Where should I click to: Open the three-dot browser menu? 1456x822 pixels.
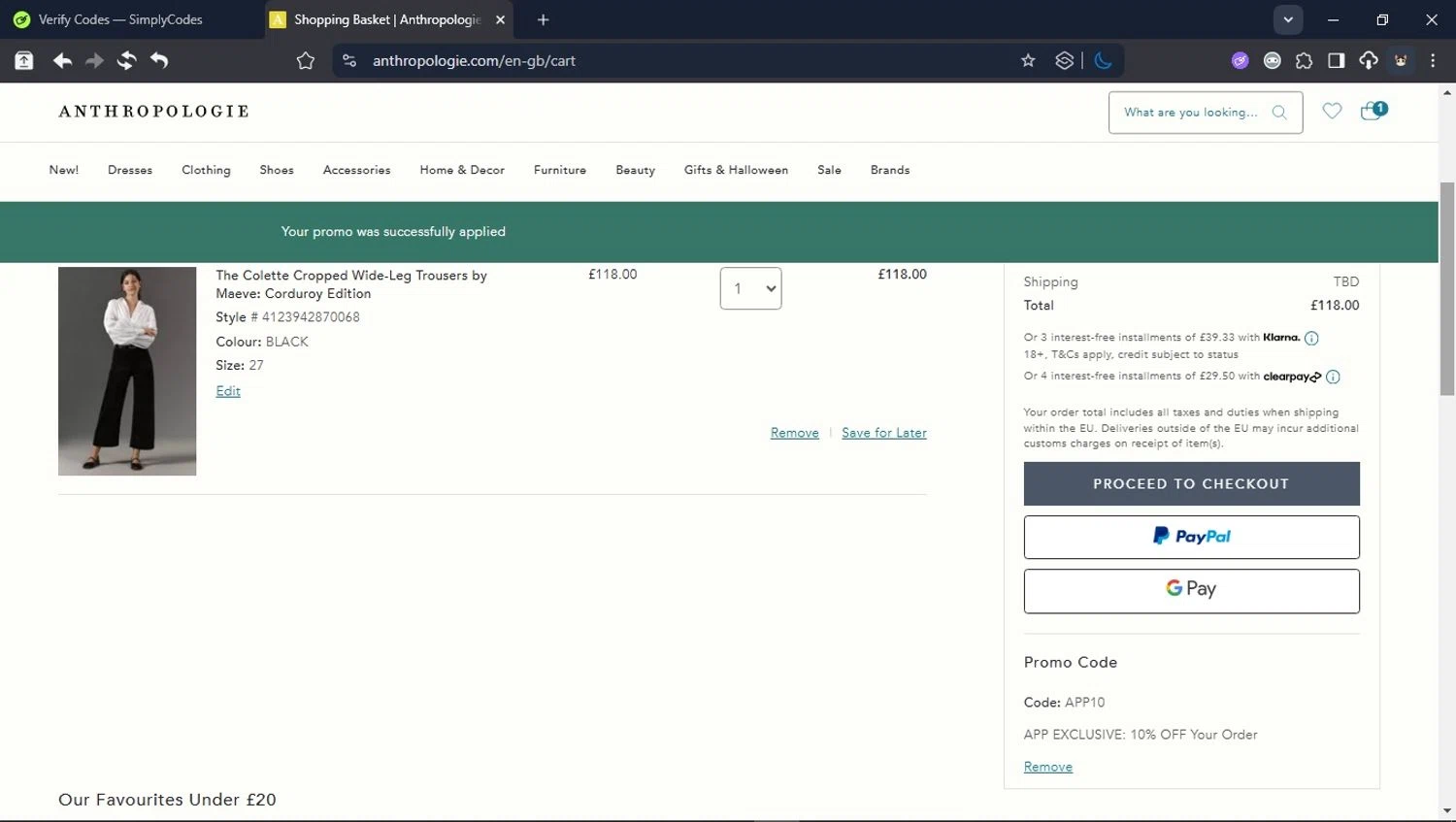pos(1433,61)
